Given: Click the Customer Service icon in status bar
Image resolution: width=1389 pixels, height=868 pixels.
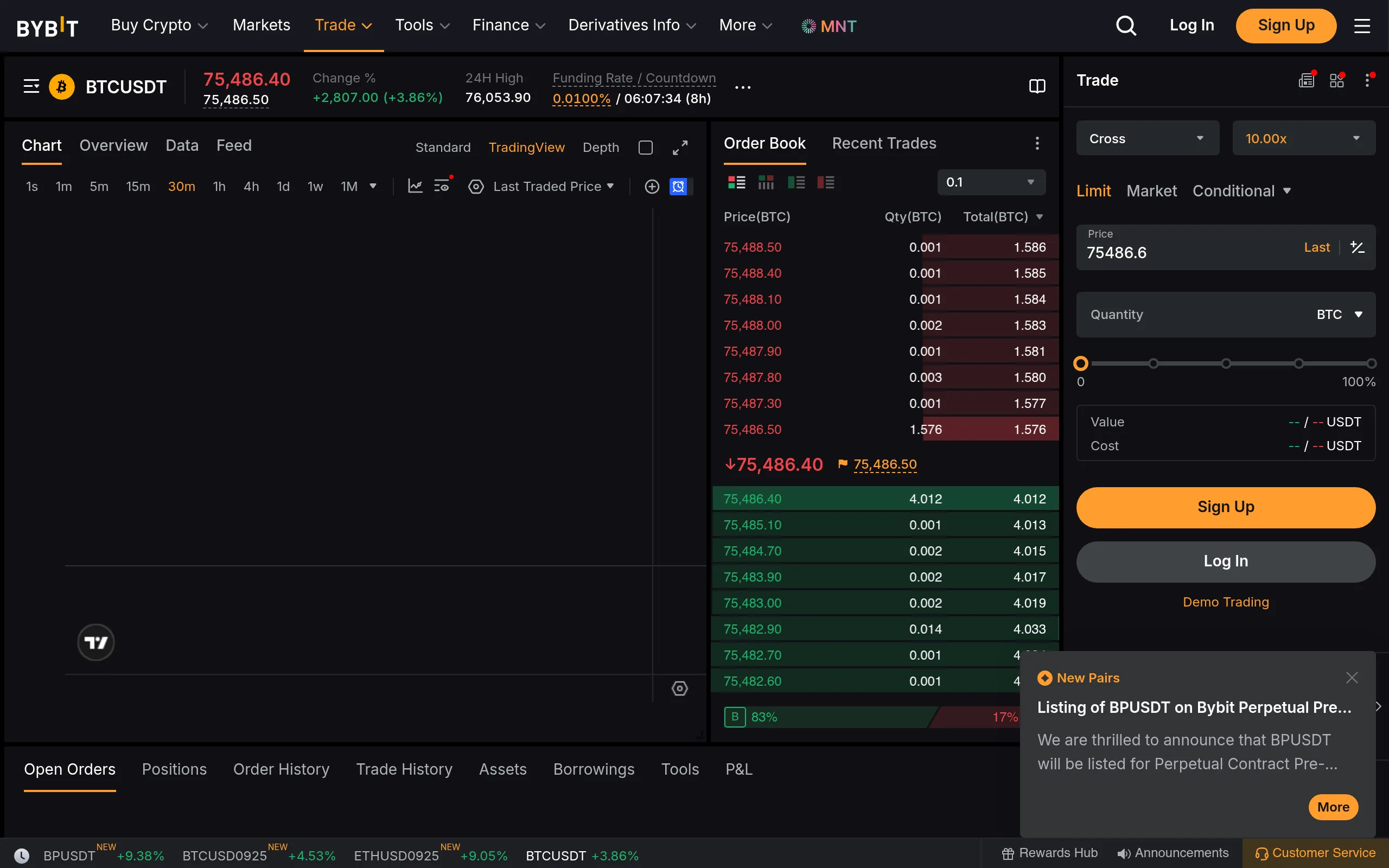Looking at the screenshot, I should tap(1261, 854).
